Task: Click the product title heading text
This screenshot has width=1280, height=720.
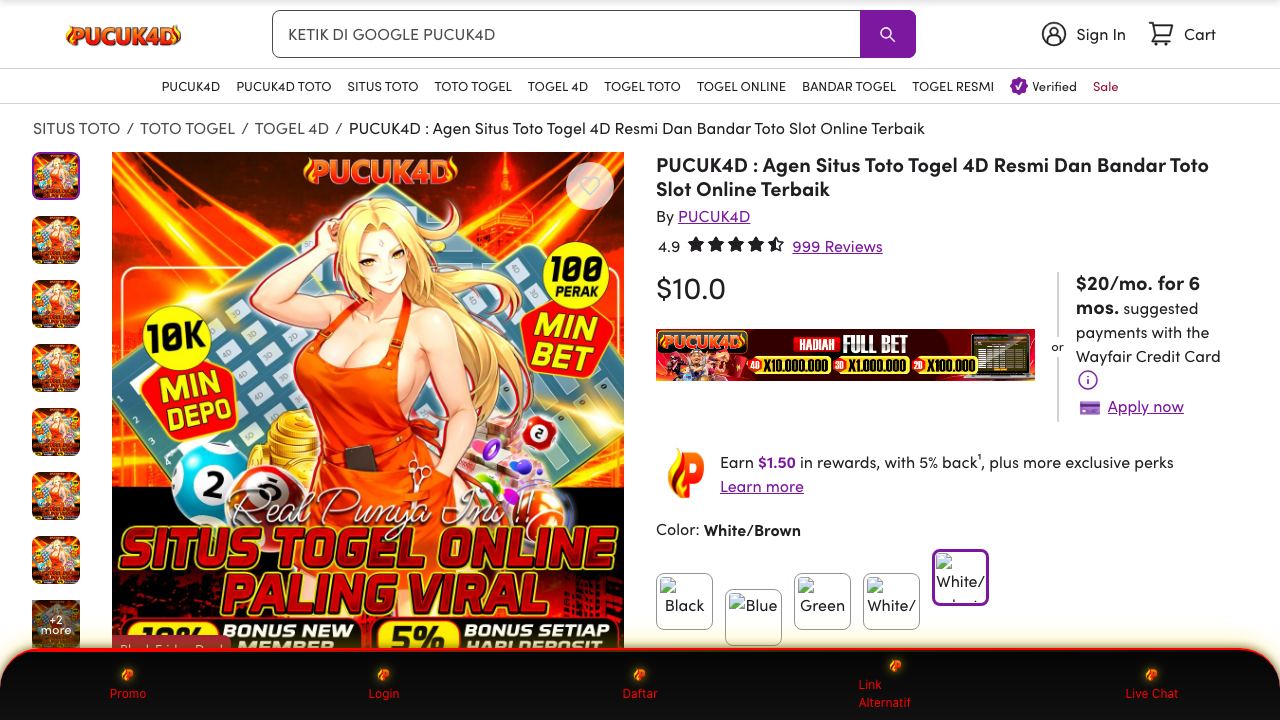Action: click(932, 176)
